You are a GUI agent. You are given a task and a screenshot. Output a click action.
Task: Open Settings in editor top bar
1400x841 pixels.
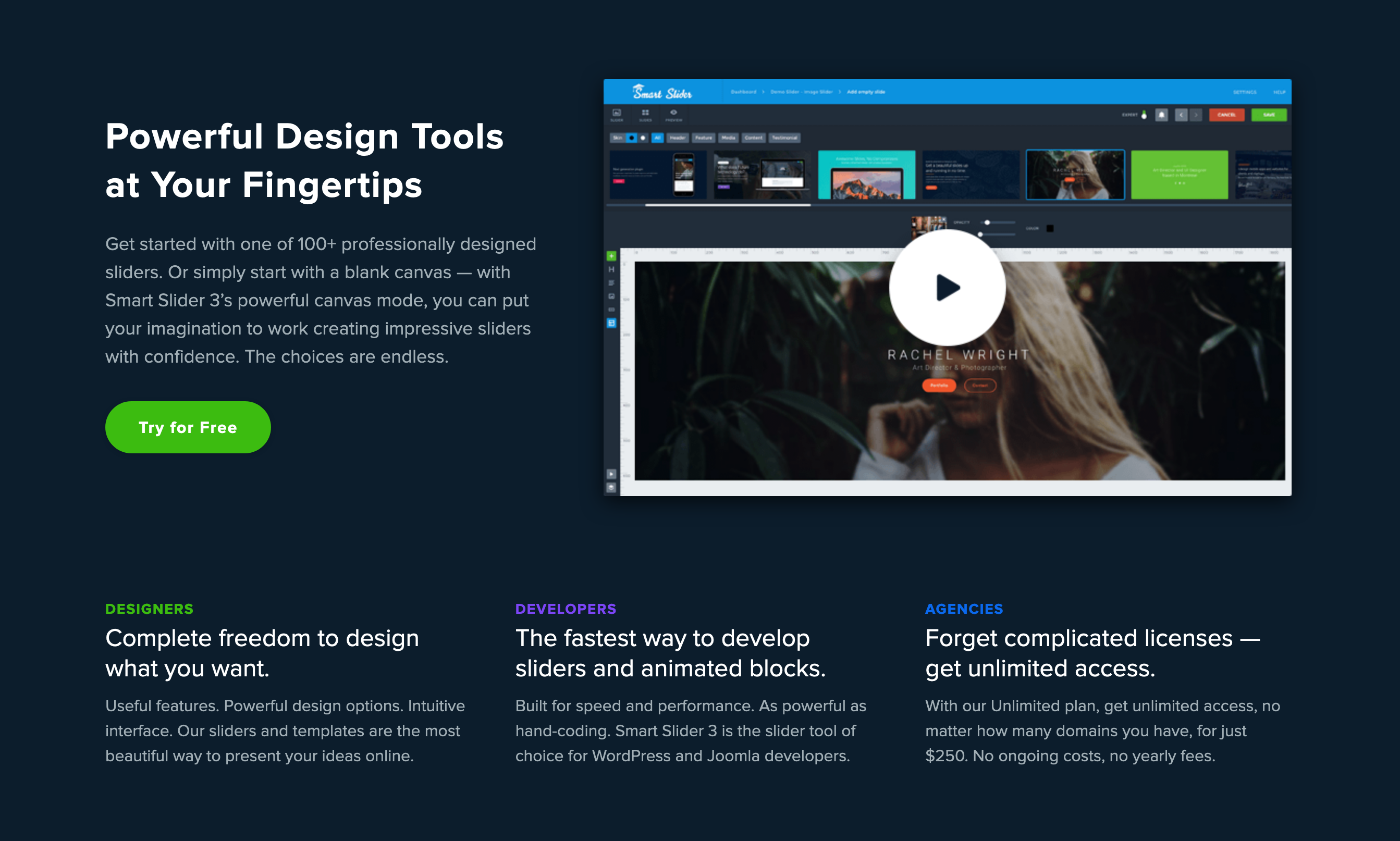coord(1245,92)
